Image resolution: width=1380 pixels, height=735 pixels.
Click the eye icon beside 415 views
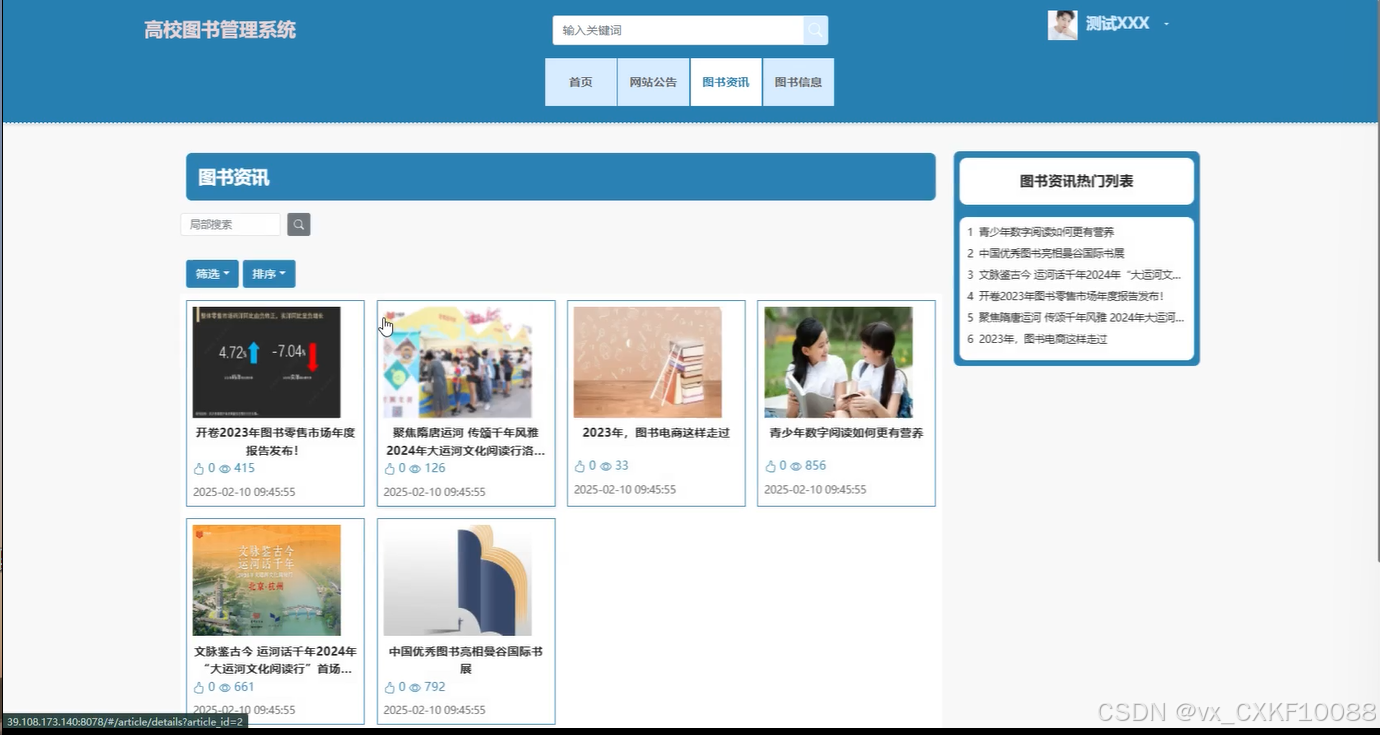click(x=225, y=468)
